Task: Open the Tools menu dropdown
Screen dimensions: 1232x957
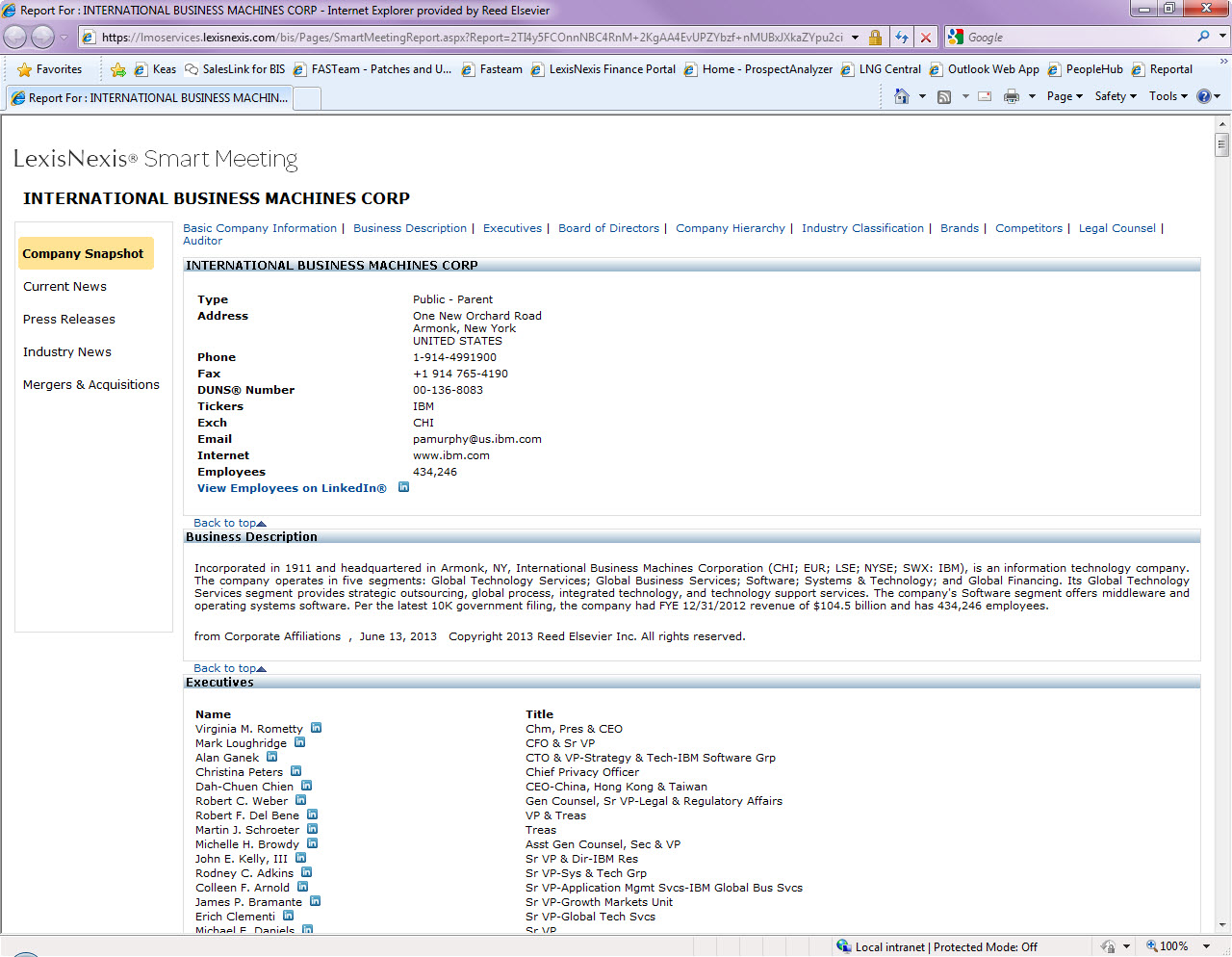Action: 1168,96
